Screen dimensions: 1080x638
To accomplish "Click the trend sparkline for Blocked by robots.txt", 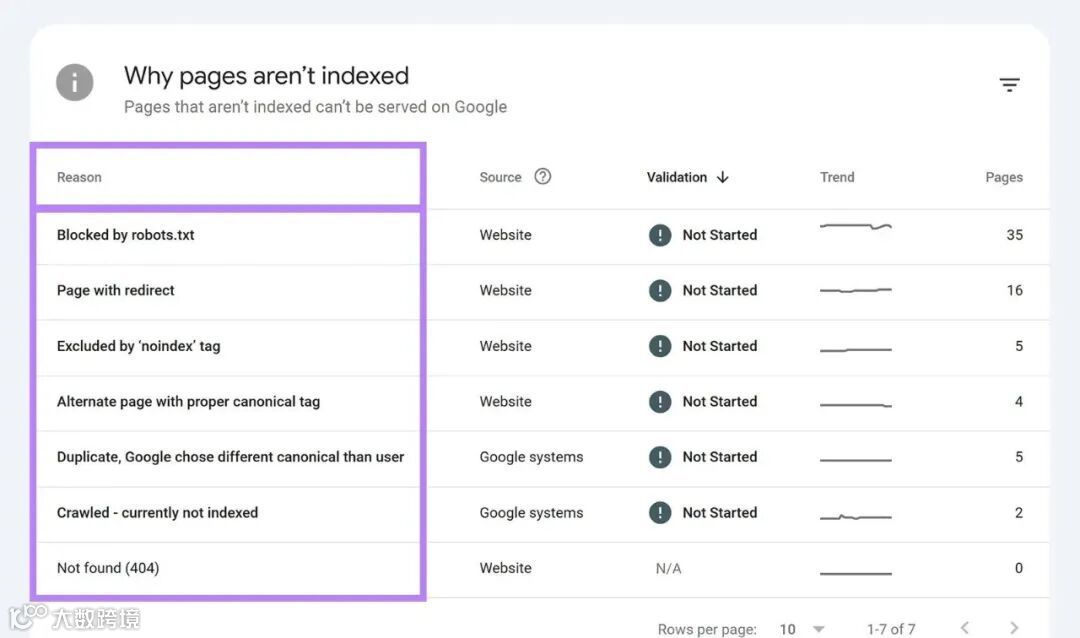I will coord(855,228).
